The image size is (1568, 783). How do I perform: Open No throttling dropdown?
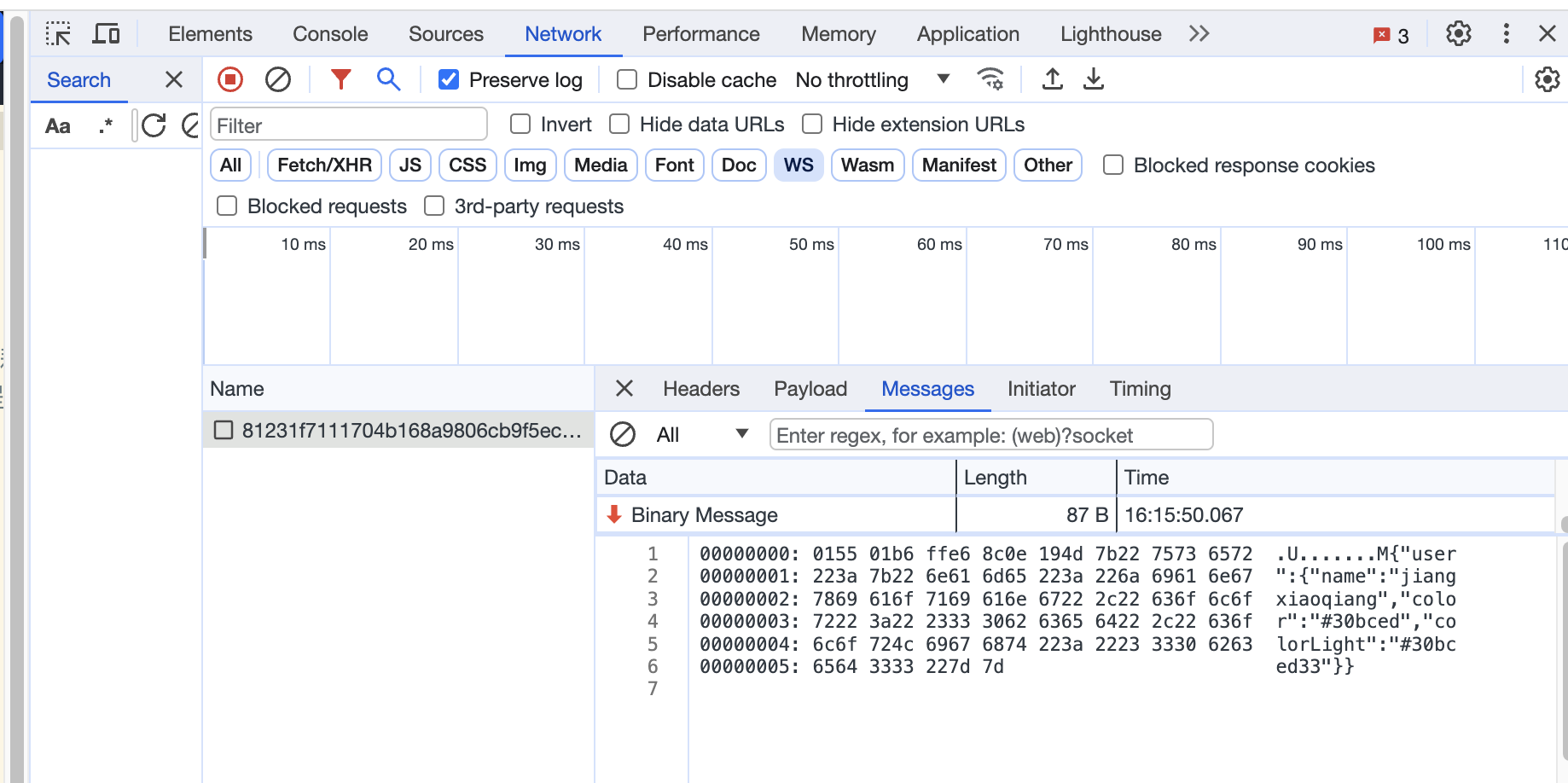tap(872, 79)
